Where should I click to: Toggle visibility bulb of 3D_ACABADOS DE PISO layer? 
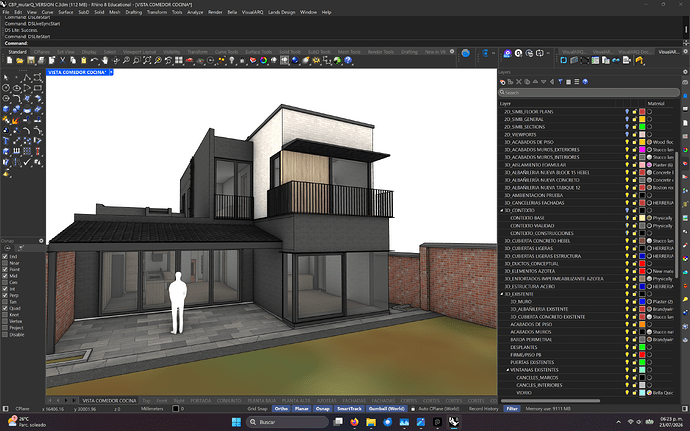click(x=627, y=142)
